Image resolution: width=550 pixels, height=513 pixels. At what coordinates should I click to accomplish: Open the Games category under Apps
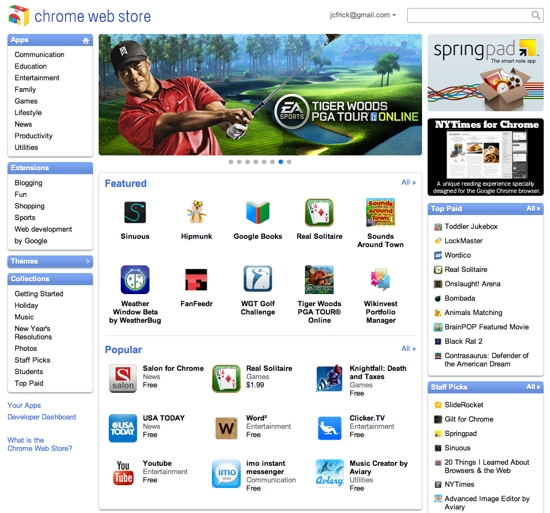pos(26,101)
